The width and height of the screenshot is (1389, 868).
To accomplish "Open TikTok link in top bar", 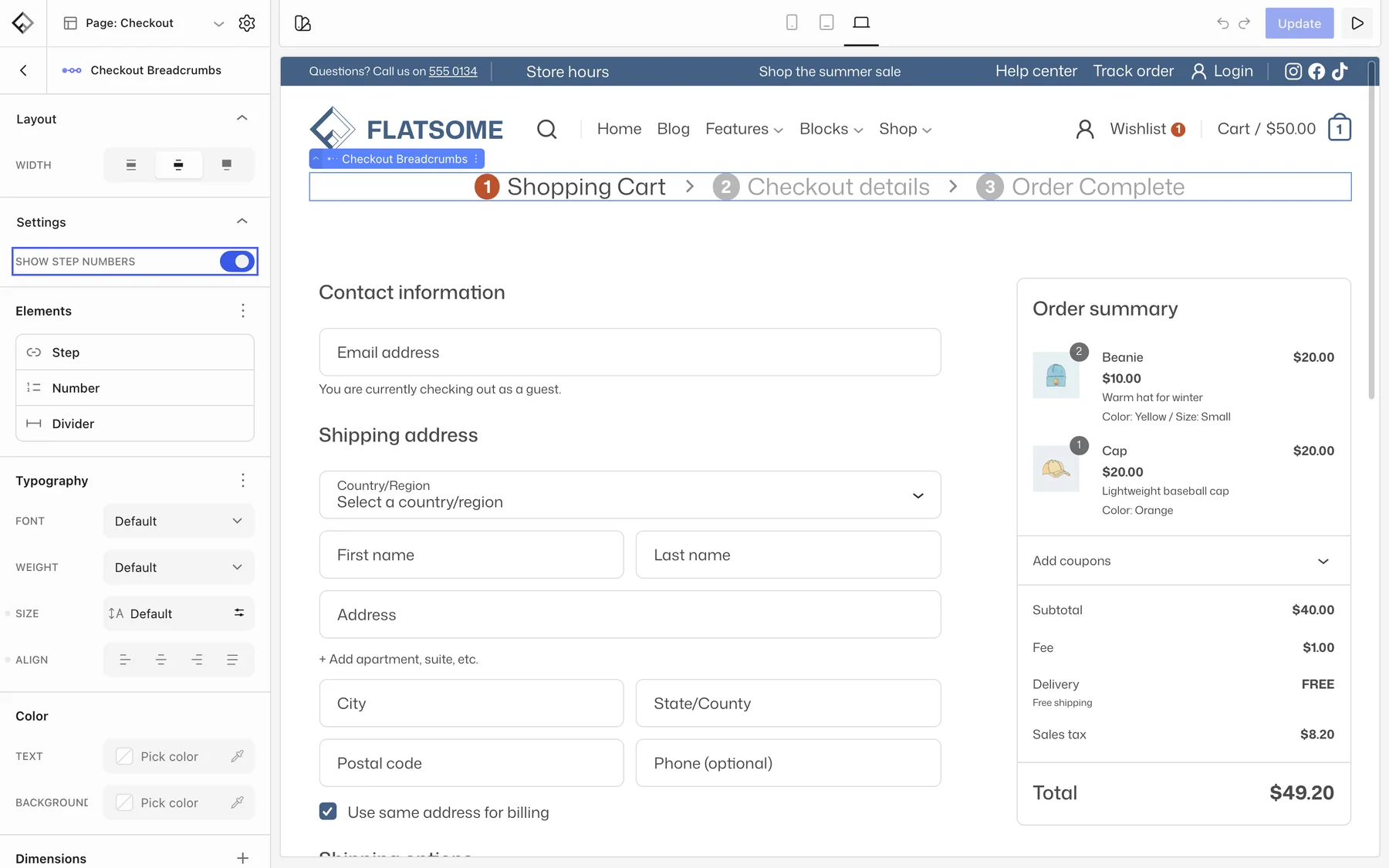I will pos(1340,71).
